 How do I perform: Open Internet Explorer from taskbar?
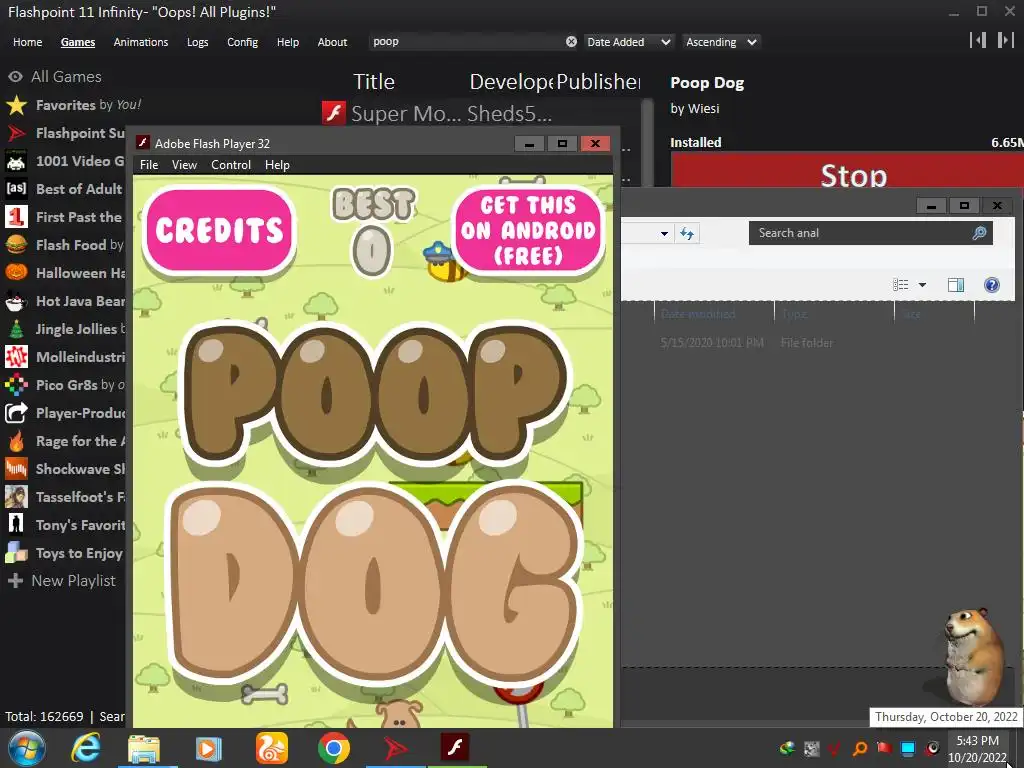pyautogui.click(x=86, y=748)
